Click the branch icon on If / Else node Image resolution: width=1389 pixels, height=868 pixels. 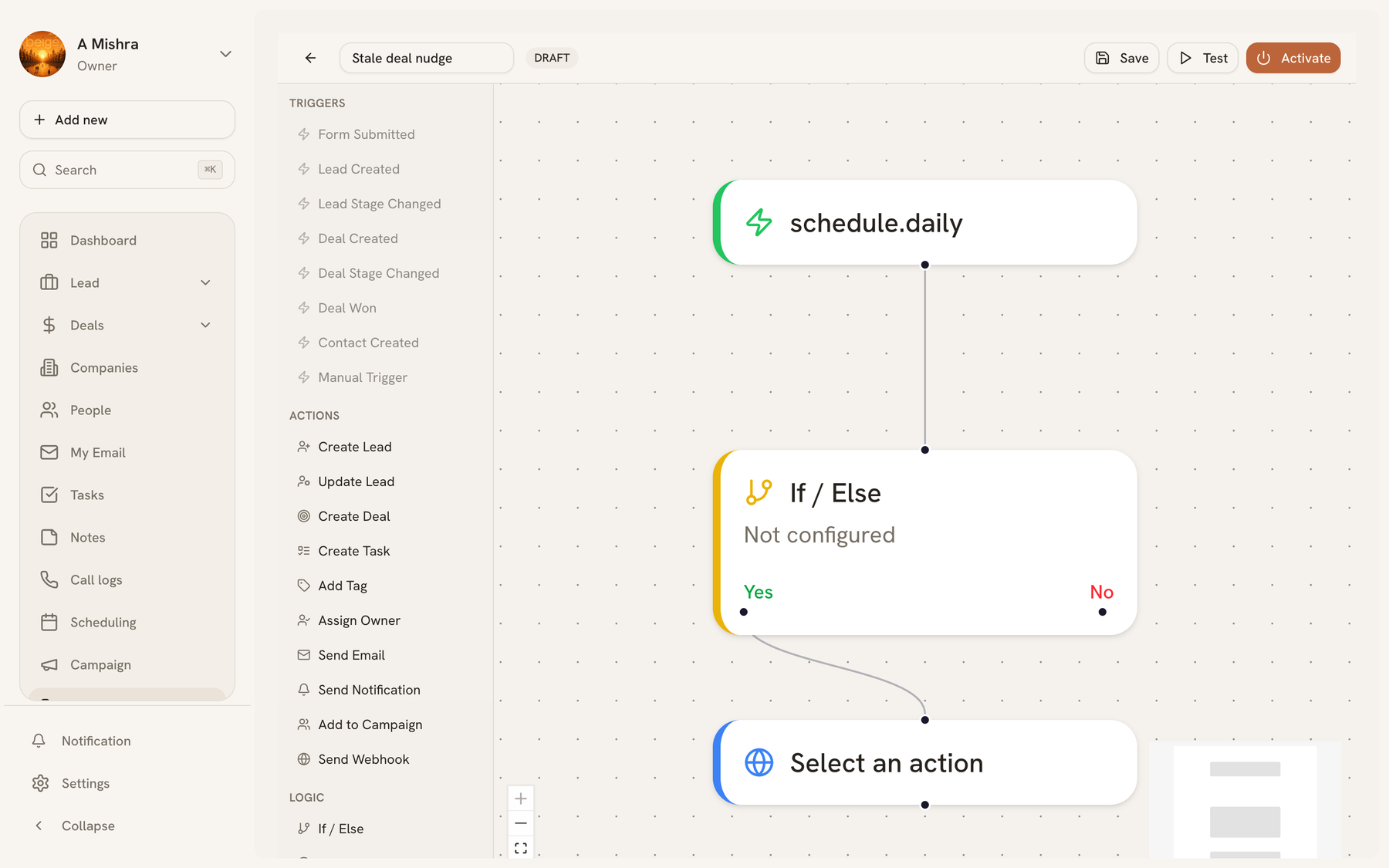(759, 492)
